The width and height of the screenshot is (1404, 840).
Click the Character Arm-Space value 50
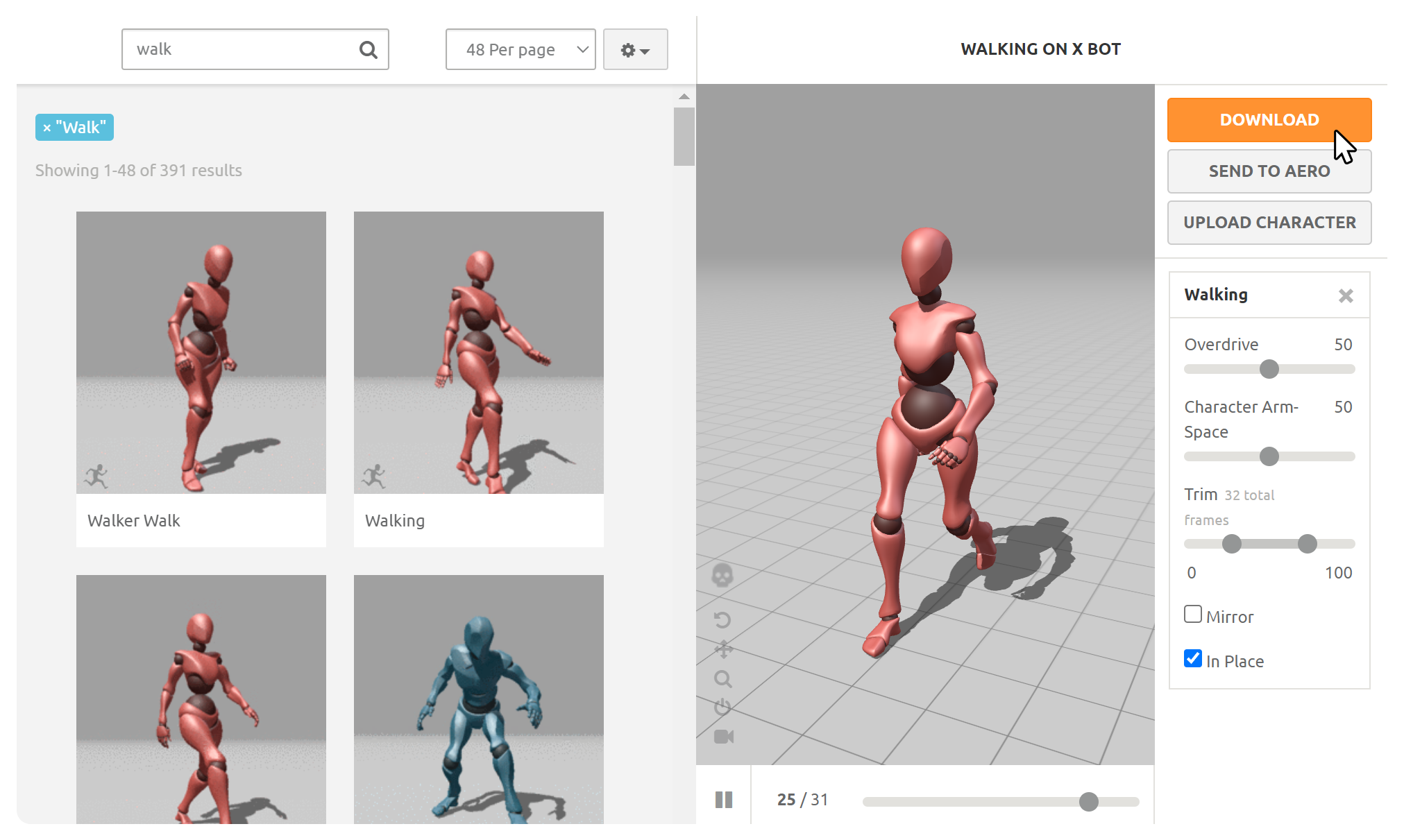pyautogui.click(x=1343, y=407)
